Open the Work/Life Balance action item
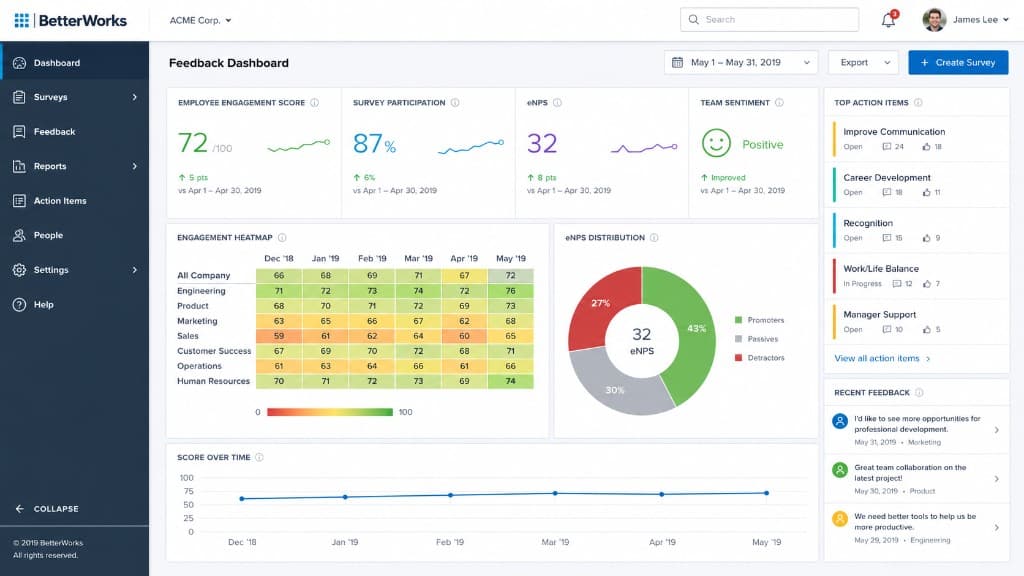The image size is (1024, 576). (x=917, y=276)
